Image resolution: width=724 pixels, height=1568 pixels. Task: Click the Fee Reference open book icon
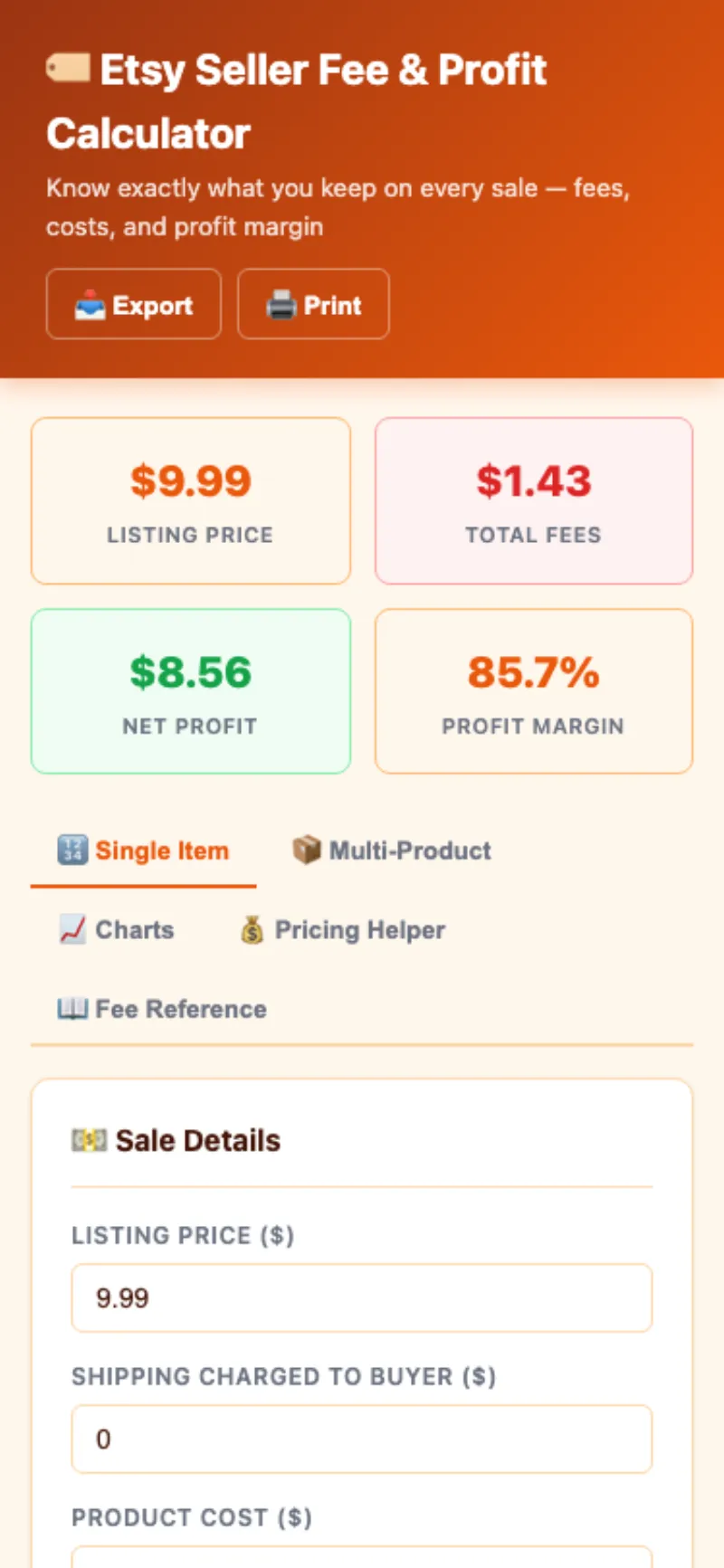pos(72,1009)
